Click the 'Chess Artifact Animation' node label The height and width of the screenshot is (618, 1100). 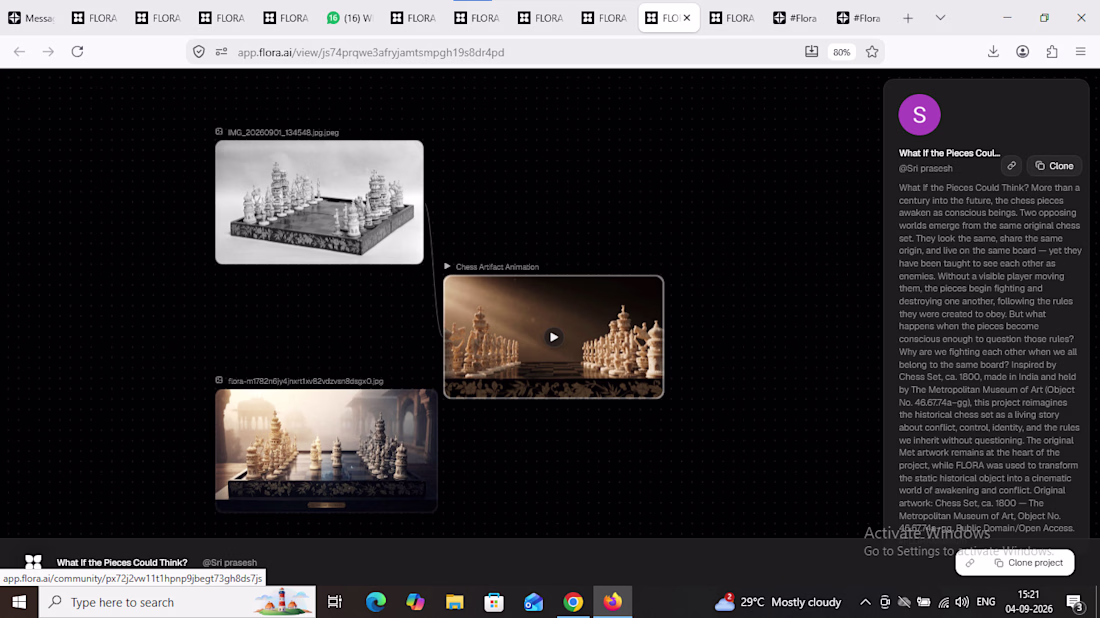pos(497,267)
